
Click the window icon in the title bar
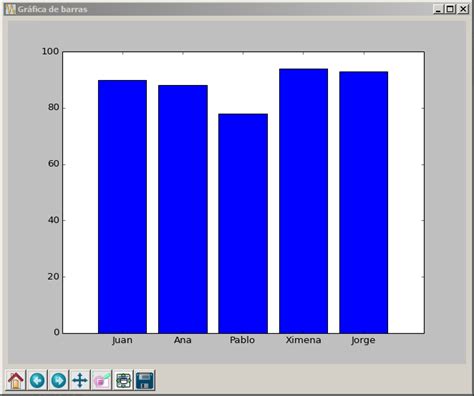pos(11,9)
